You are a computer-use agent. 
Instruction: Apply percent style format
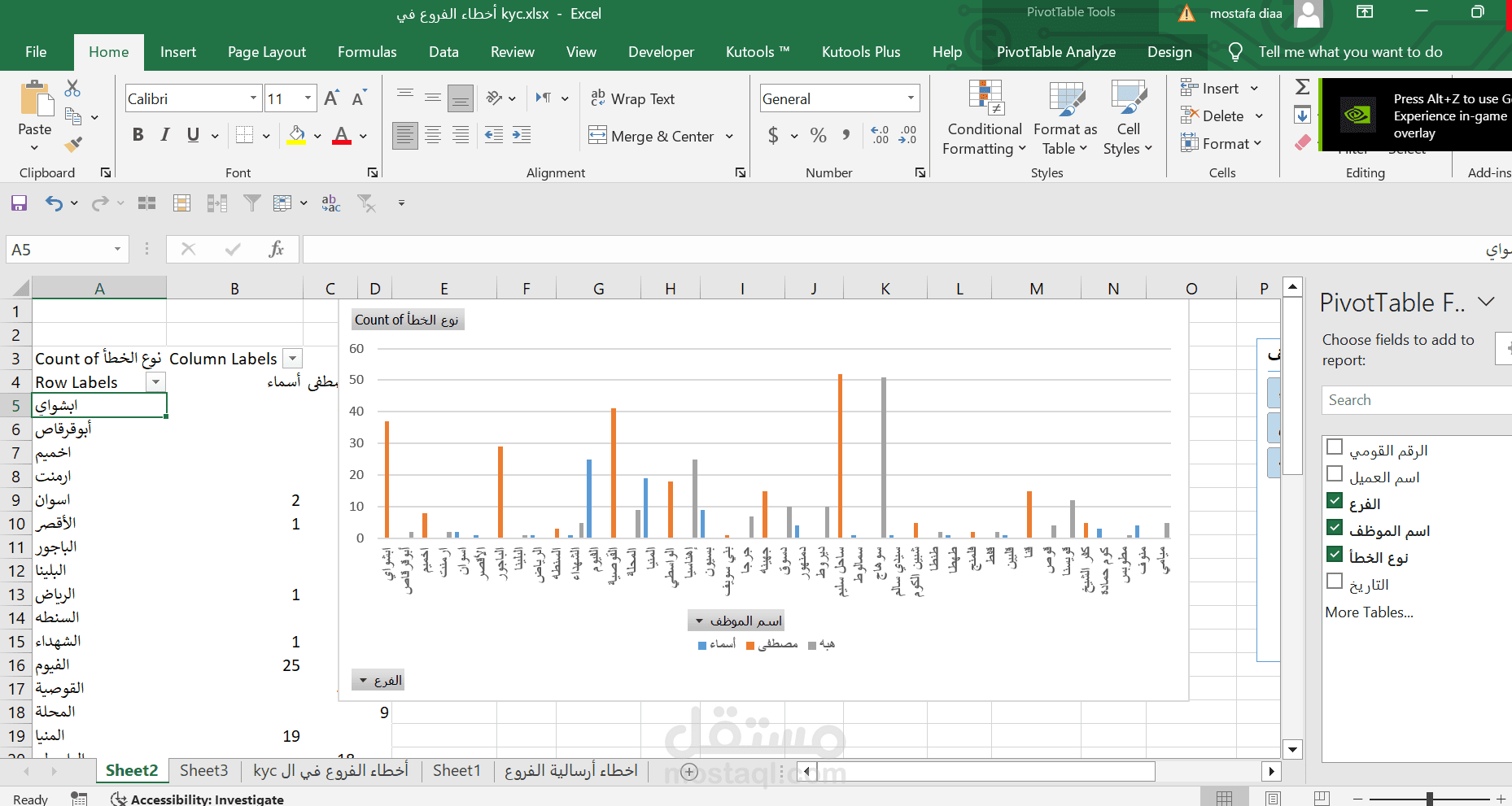819,135
